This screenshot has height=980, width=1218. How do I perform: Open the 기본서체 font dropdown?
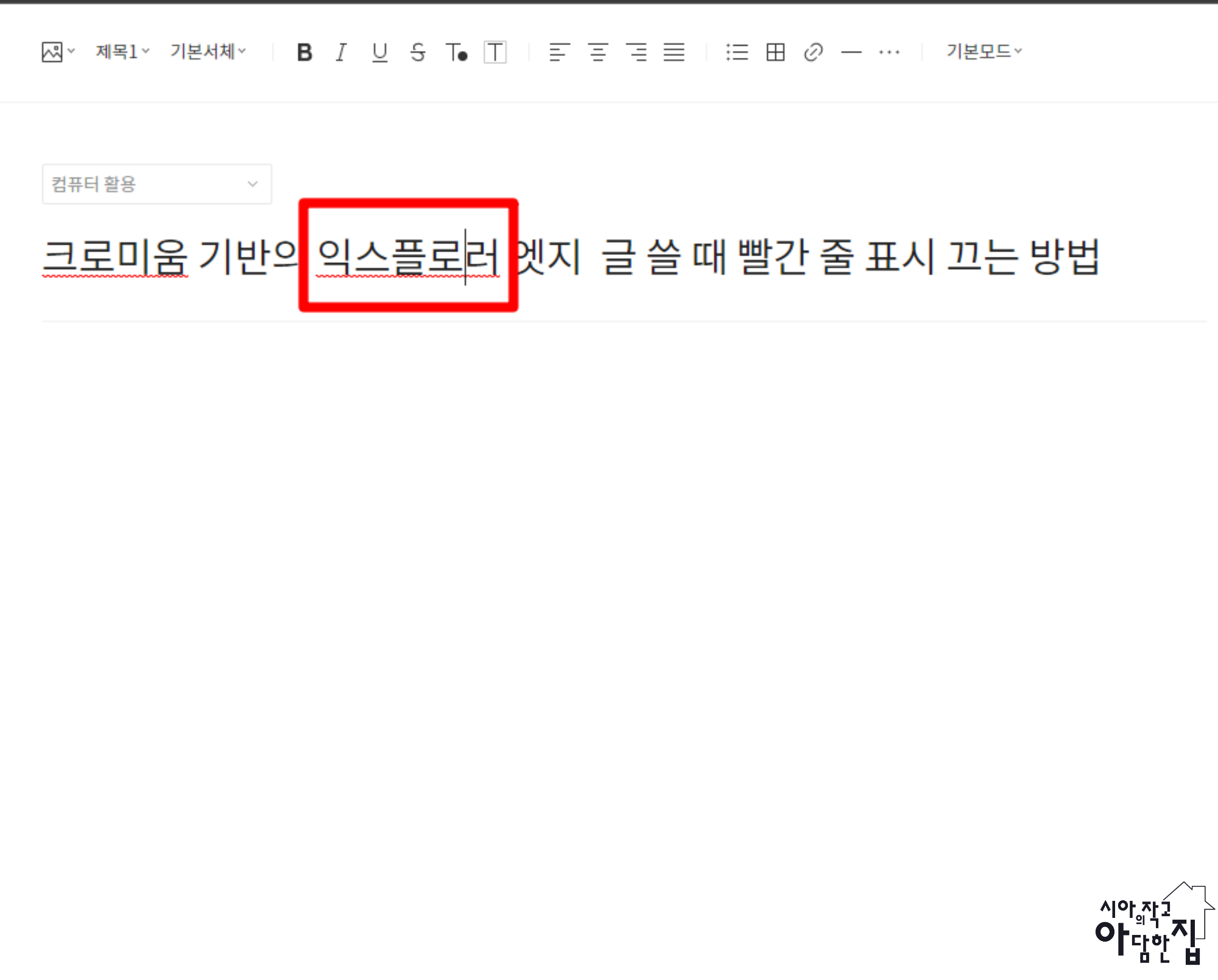(208, 52)
